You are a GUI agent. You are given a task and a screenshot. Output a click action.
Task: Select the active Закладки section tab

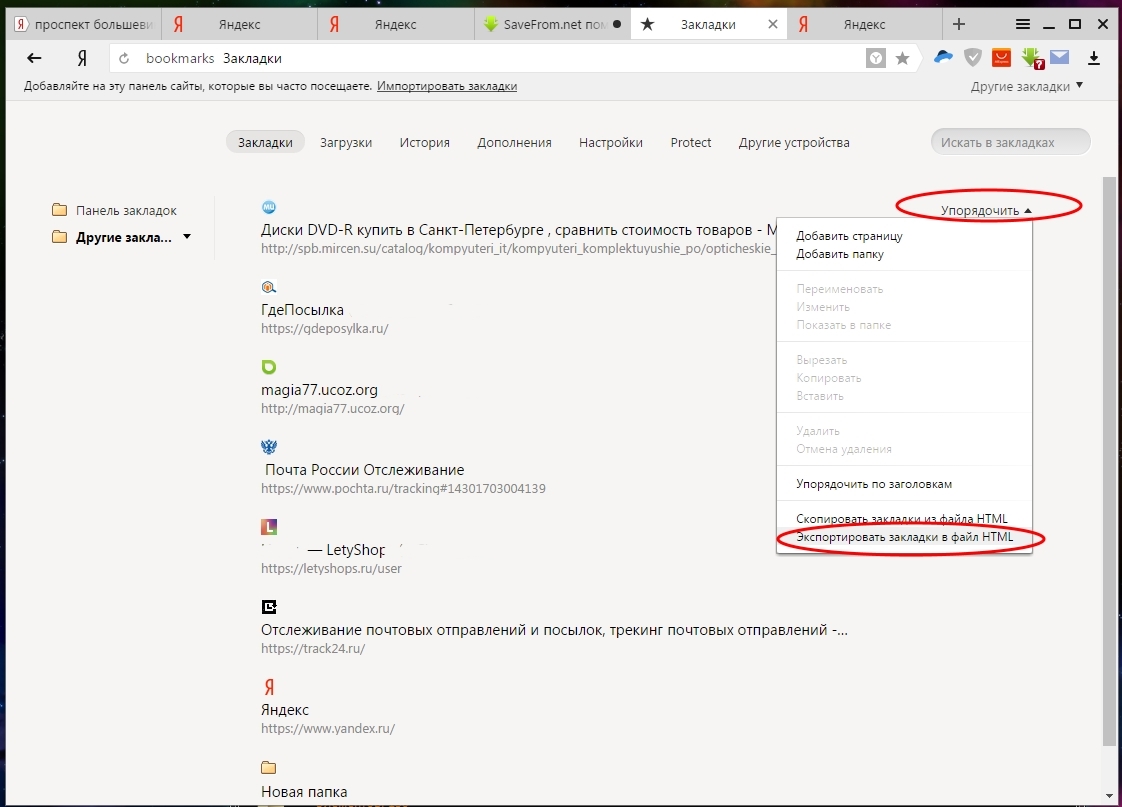coord(265,142)
